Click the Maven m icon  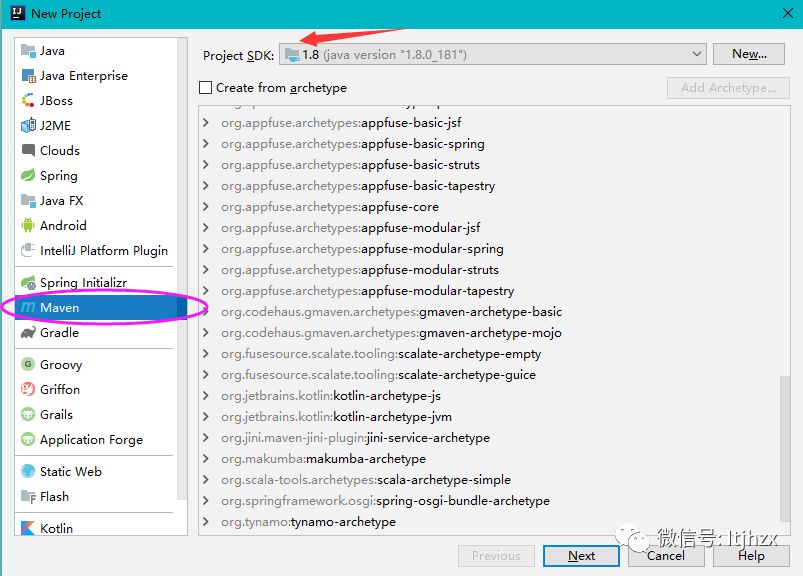(28, 307)
